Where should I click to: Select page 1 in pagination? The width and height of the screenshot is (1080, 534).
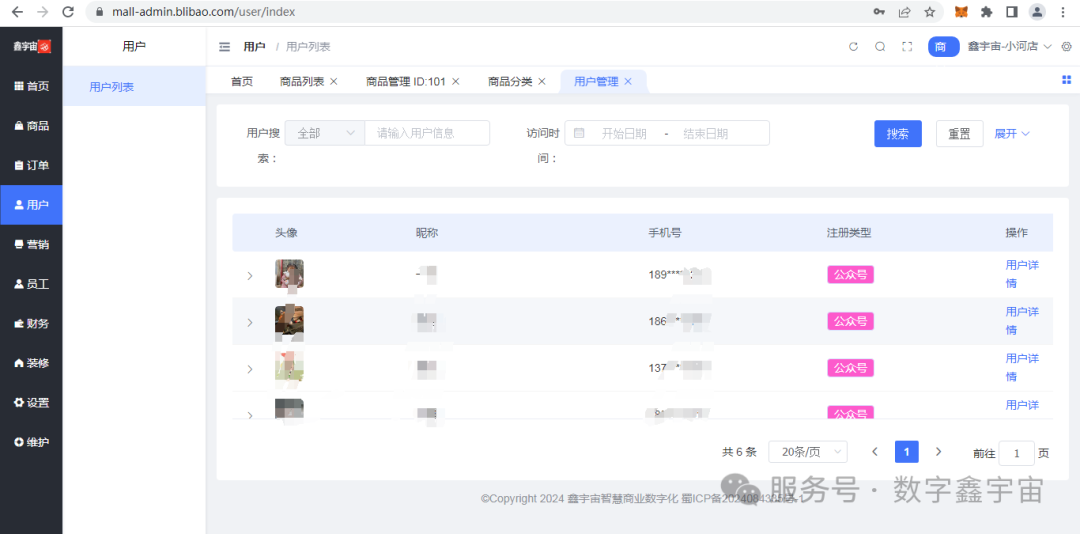(906, 452)
